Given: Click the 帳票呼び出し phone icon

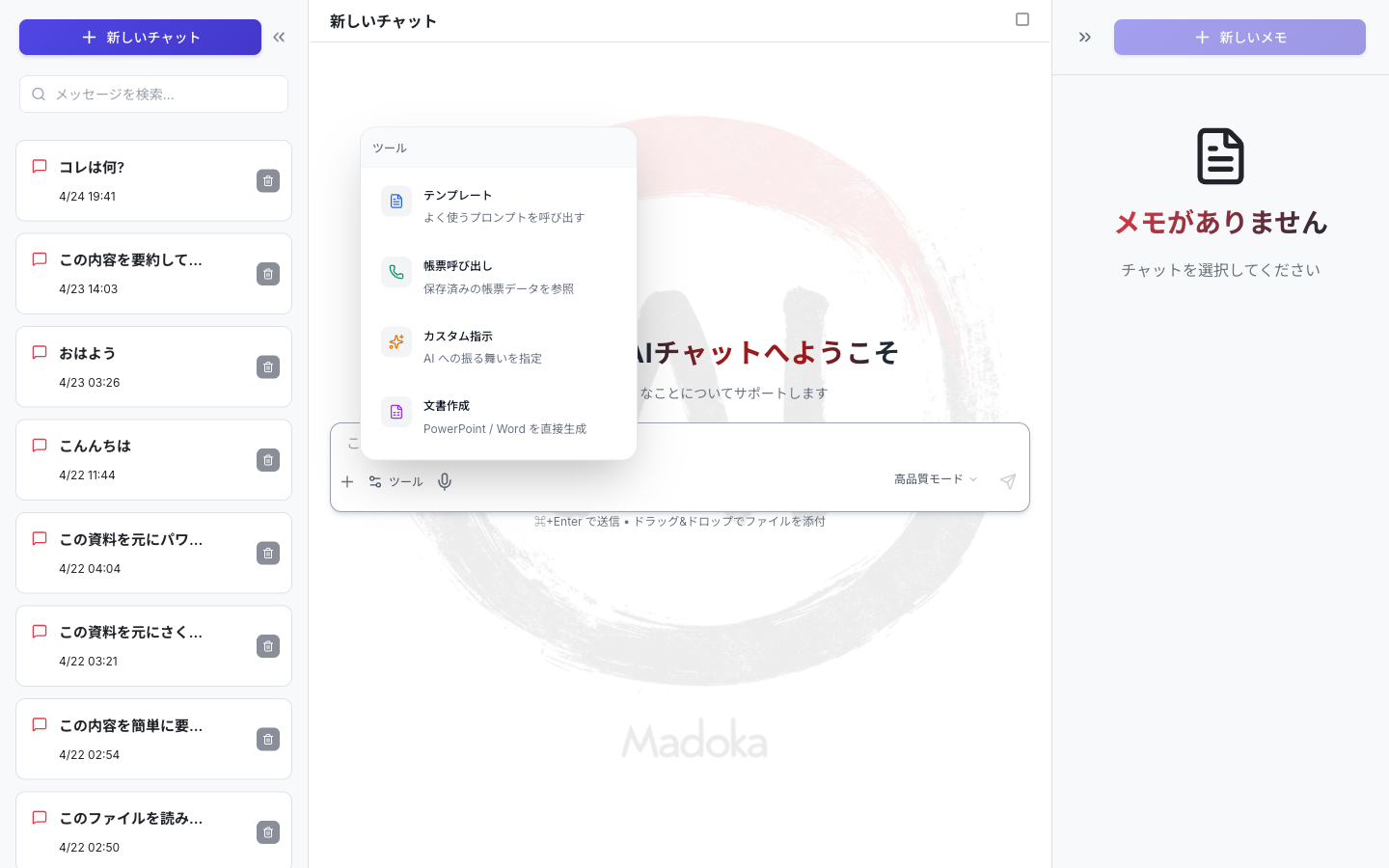Looking at the screenshot, I should pos(396,272).
